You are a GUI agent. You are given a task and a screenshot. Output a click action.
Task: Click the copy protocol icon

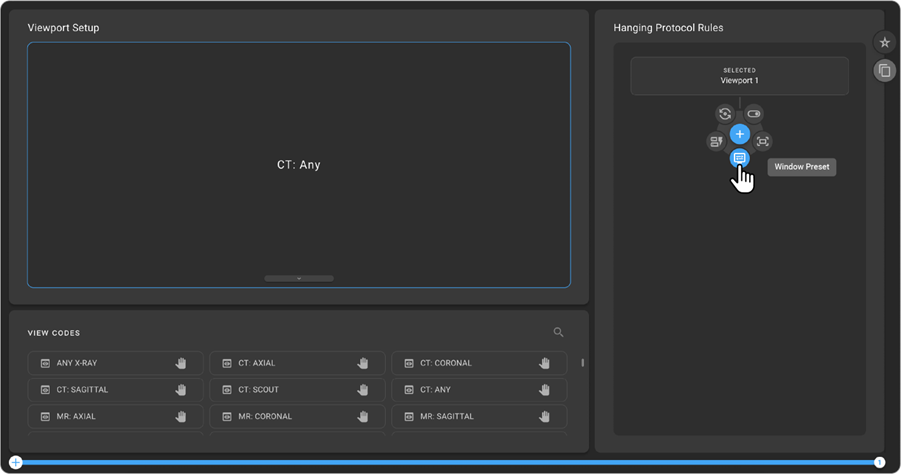click(x=884, y=70)
